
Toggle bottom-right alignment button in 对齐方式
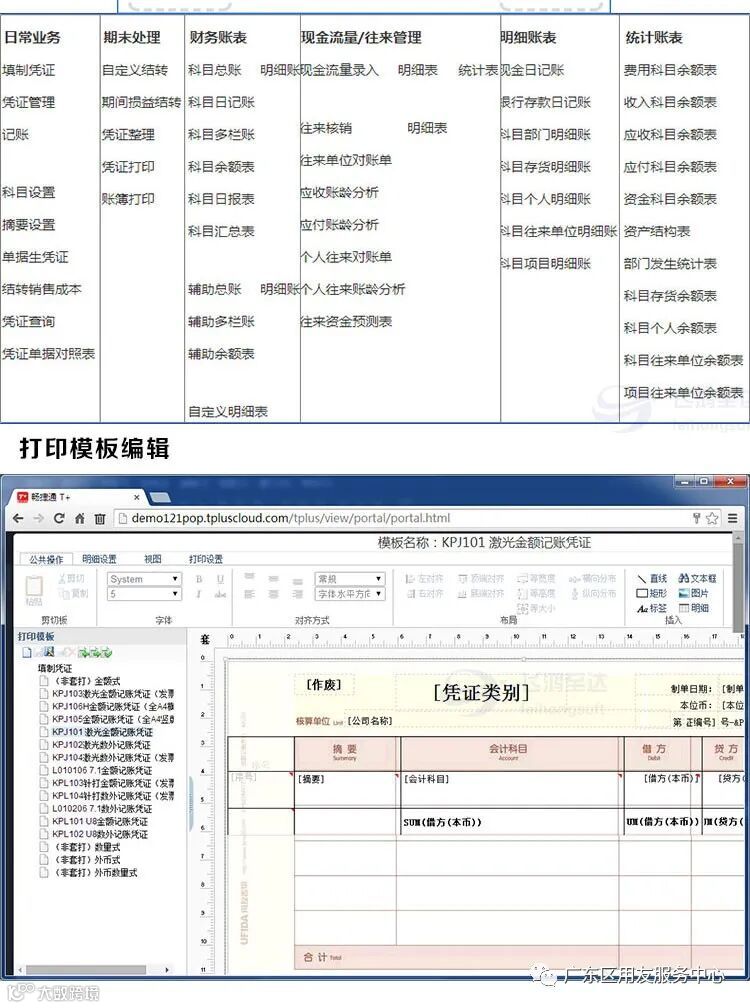point(297,594)
